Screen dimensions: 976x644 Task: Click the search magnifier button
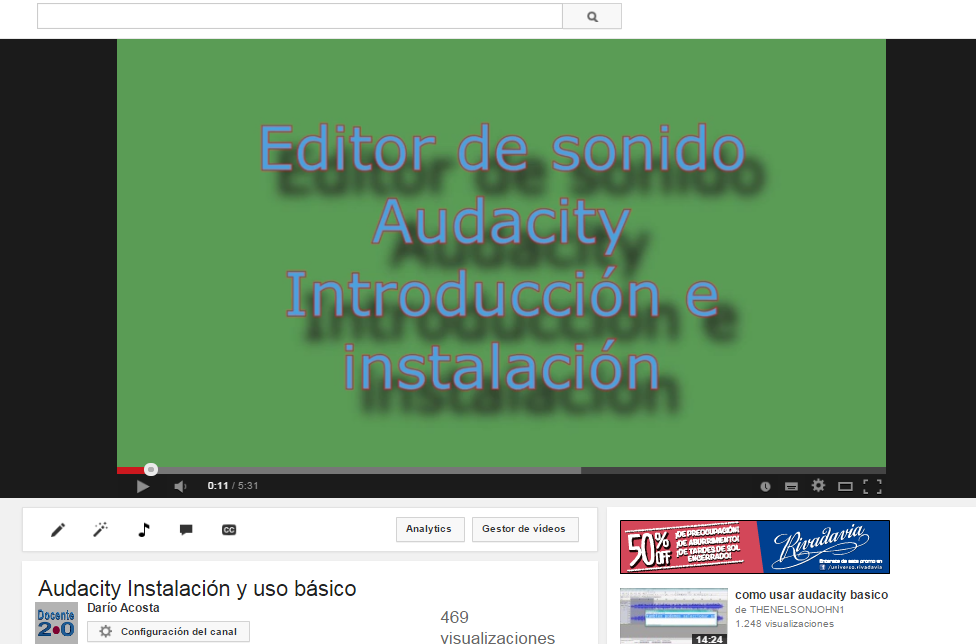(592, 16)
